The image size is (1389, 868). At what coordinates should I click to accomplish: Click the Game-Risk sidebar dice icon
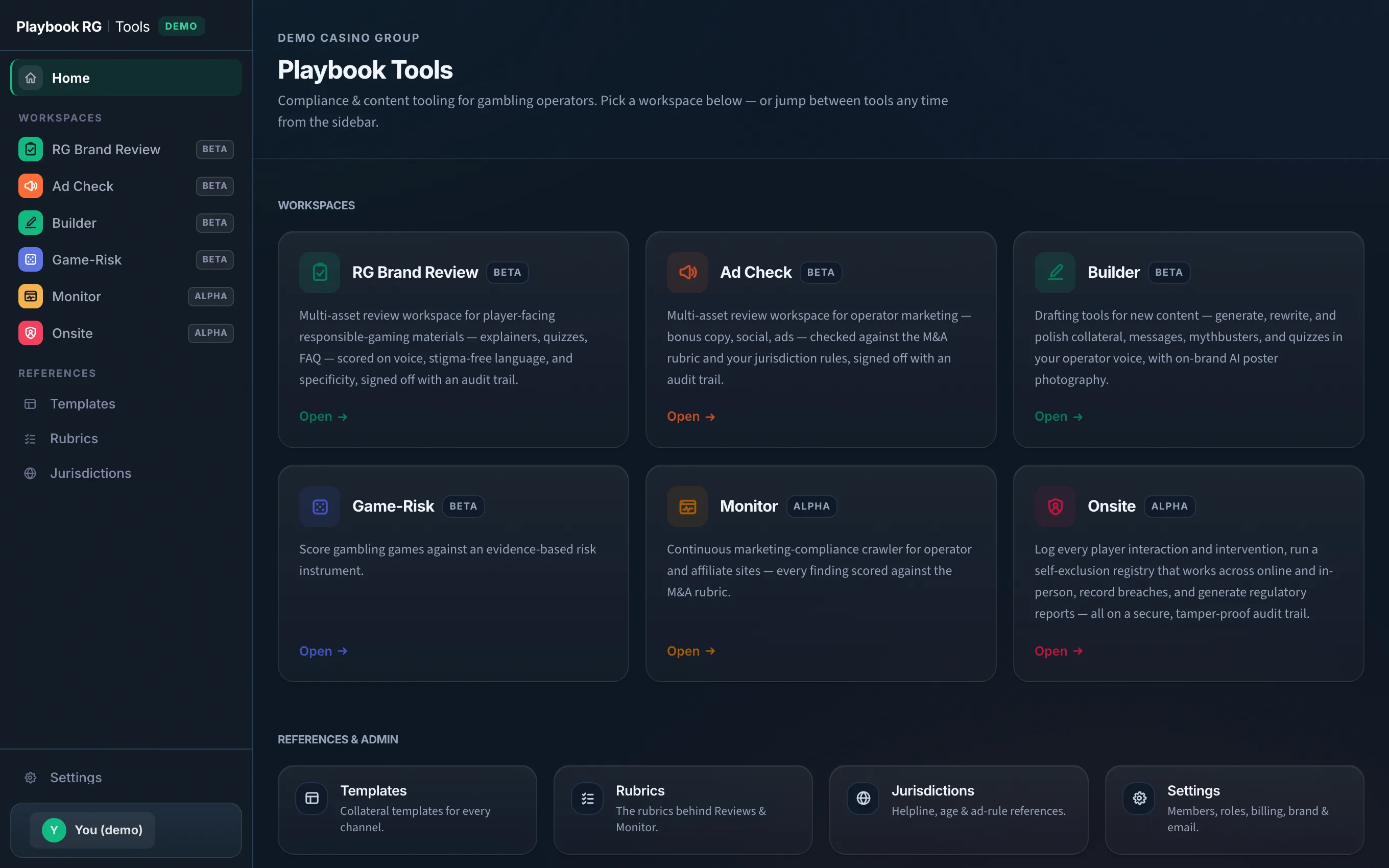[x=31, y=259]
